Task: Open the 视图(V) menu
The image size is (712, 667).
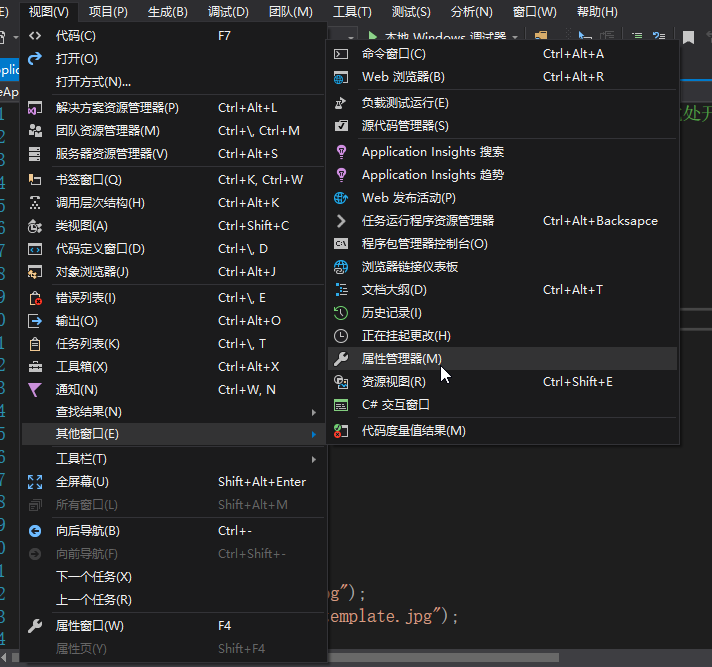Action: [49, 12]
